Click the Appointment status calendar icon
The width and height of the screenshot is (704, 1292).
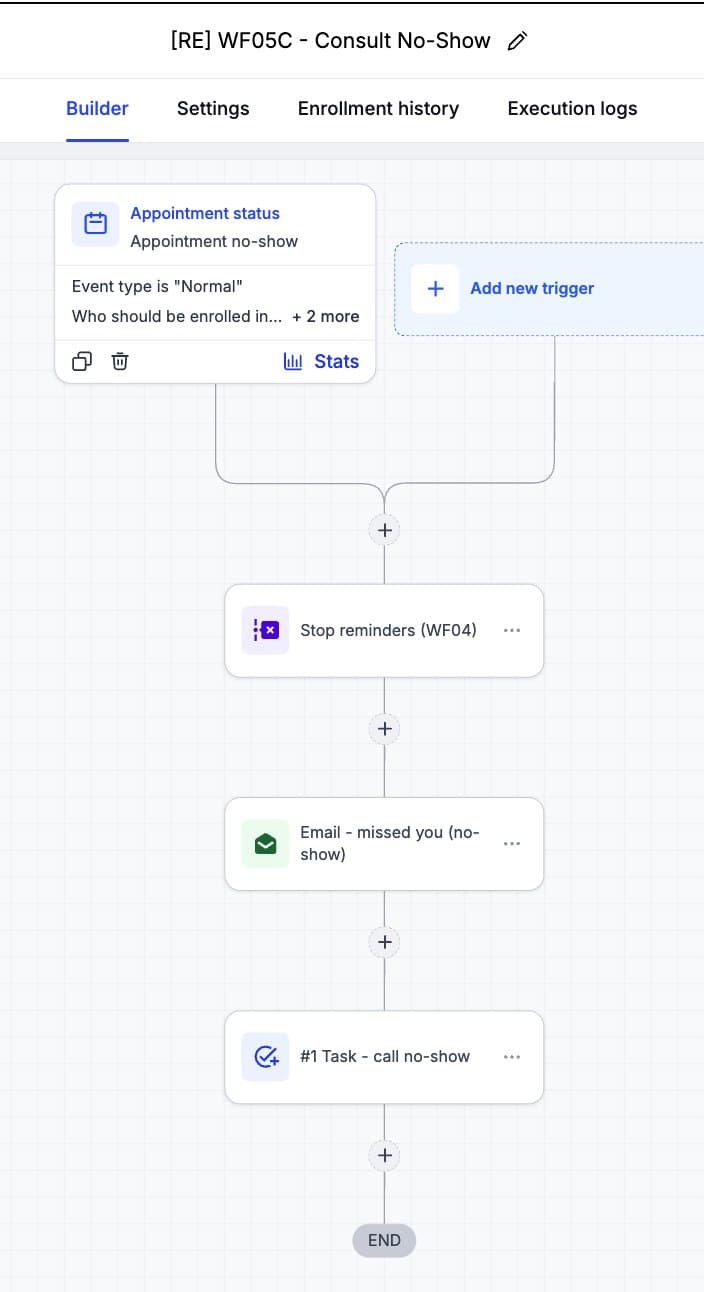pyautogui.click(x=95, y=223)
